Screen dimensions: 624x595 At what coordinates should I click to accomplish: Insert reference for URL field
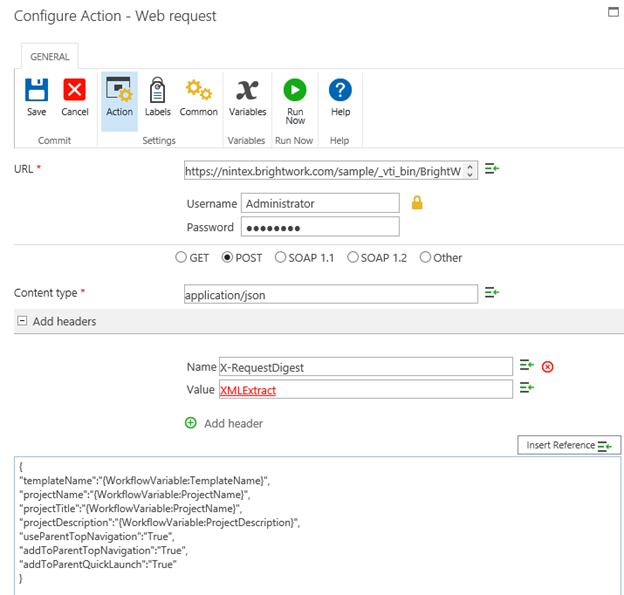pyautogui.click(x=492, y=169)
